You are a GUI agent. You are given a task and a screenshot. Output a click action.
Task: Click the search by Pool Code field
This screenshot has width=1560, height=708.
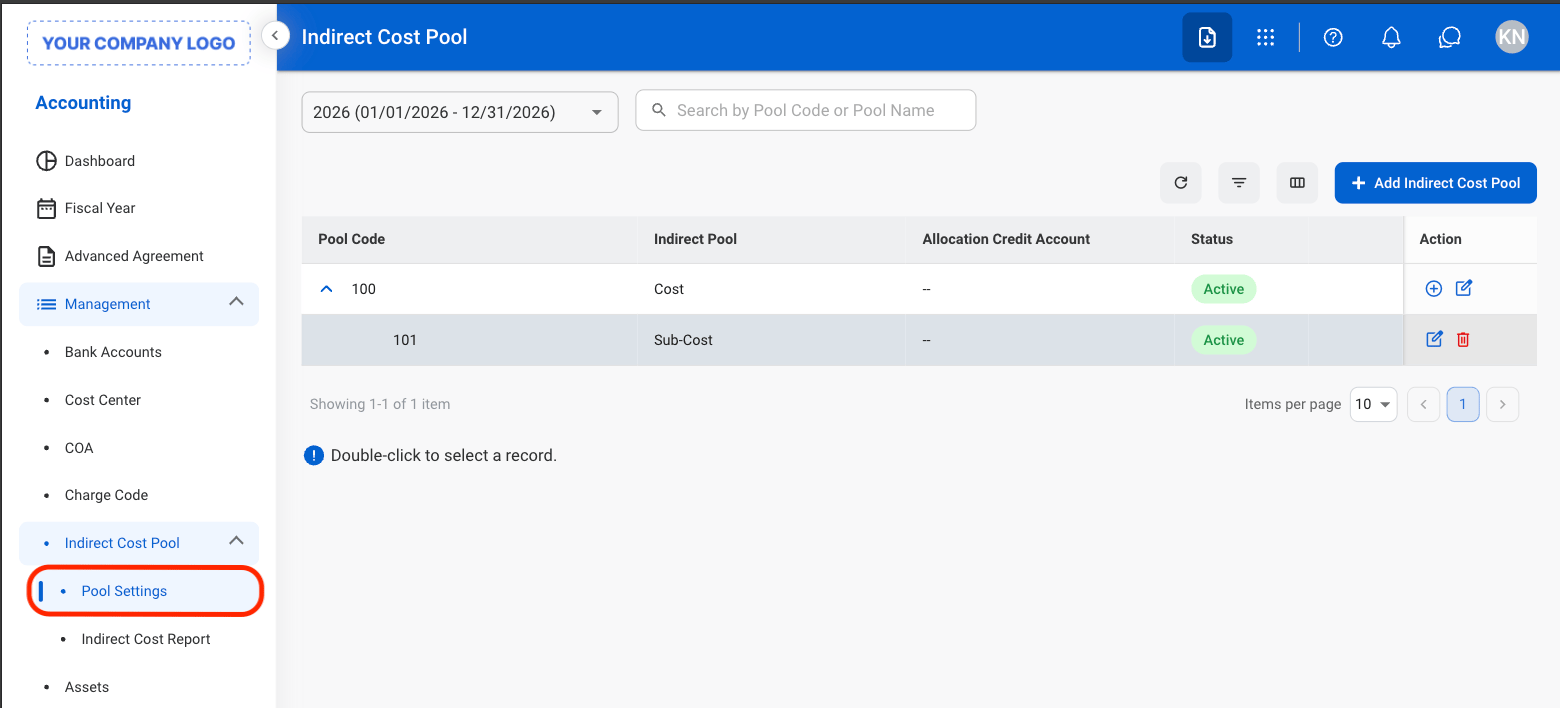806,110
